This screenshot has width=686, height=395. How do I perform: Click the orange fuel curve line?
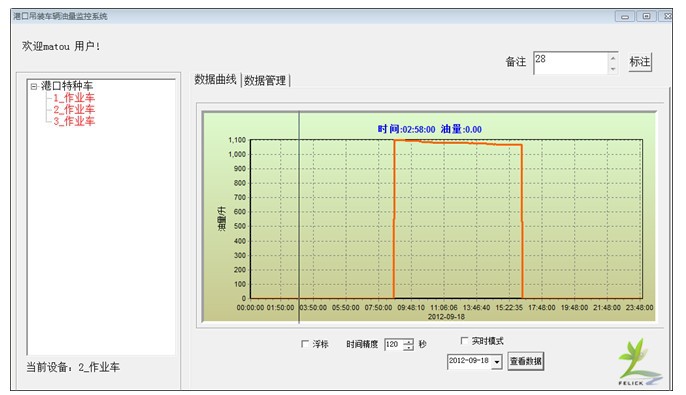(x=459, y=143)
